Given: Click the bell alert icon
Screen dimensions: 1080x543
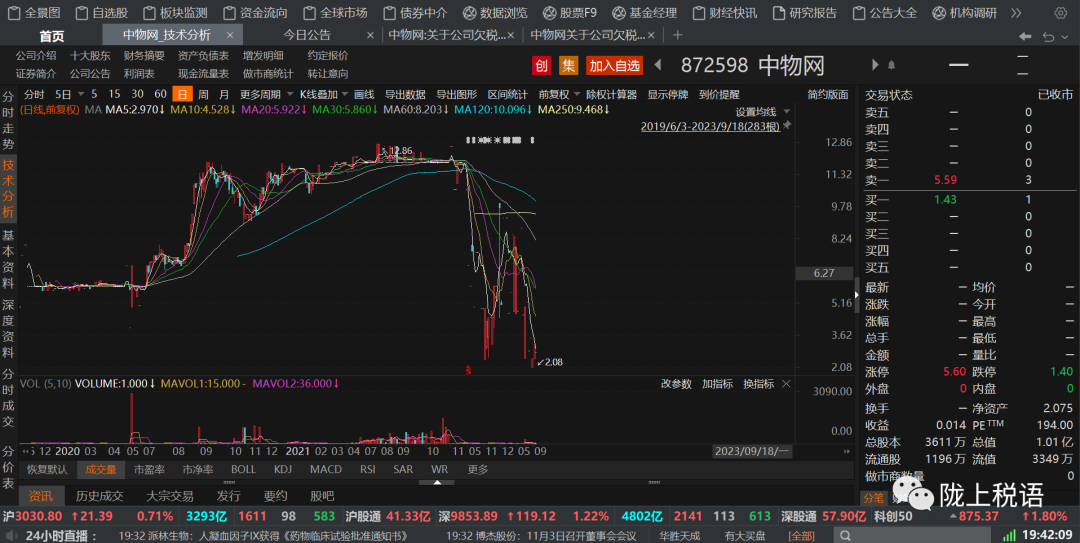Looking at the screenshot, I should coord(891,65).
